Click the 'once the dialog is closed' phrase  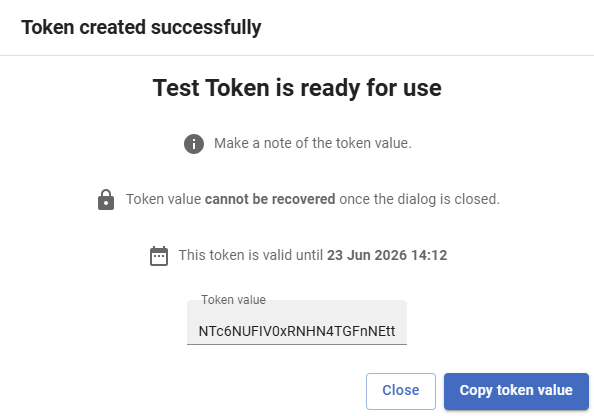[419, 199]
